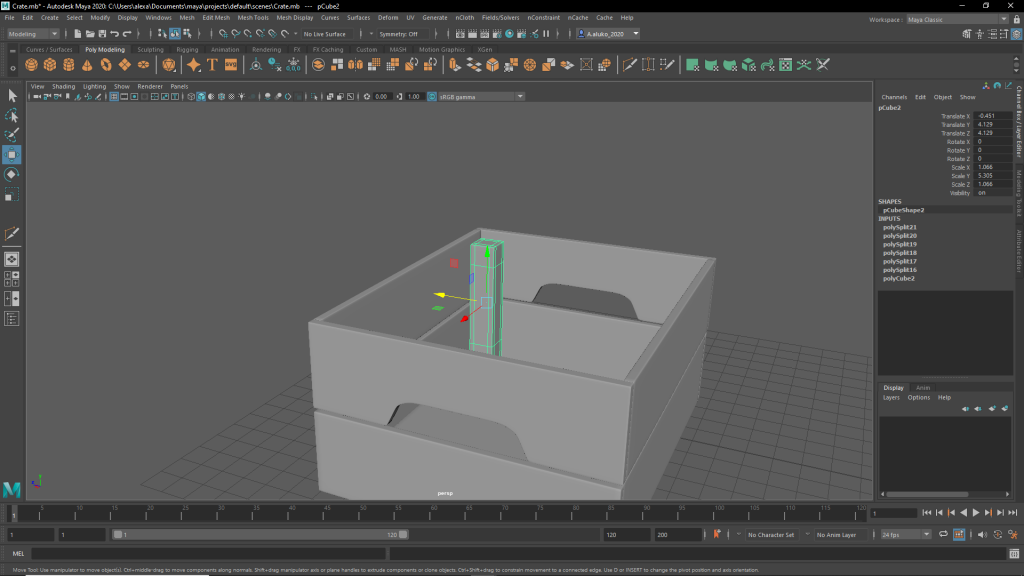
Task: Open the viewport Shading menu
Action: tap(64, 86)
